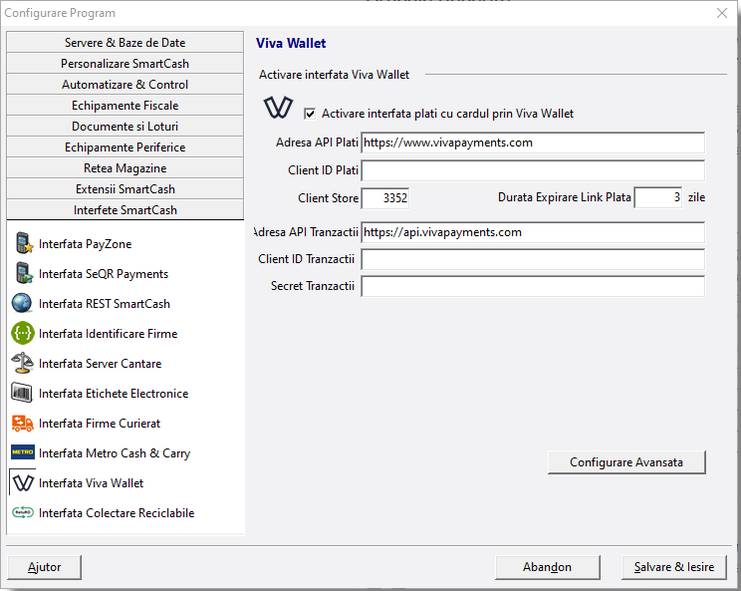This screenshot has width=741, height=591.
Task: Click the Durata Expirare Link Plata field
Action: pyautogui.click(x=658, y=197)
